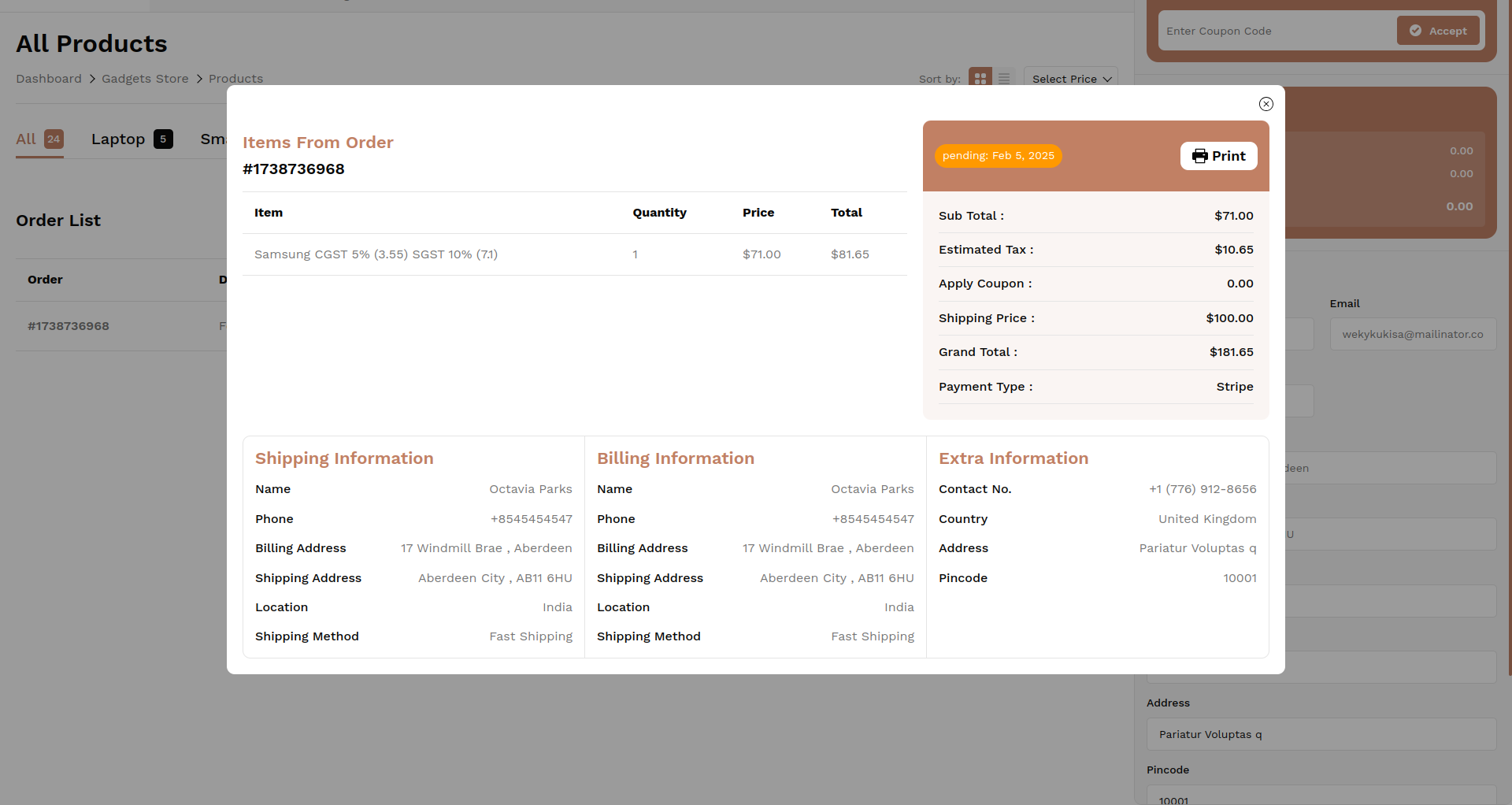Click the Print button
Image resolution: width=1512 pixels, height=805 pixels.
tap(1218, 156)
